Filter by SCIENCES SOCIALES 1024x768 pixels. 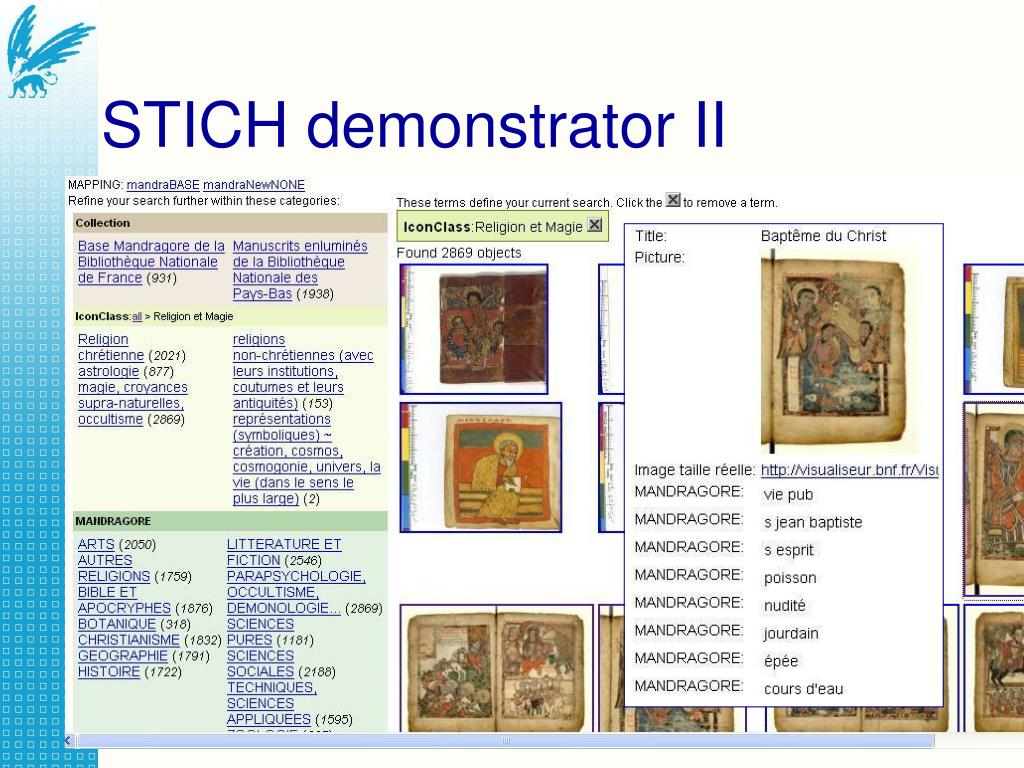coord(260,664)
